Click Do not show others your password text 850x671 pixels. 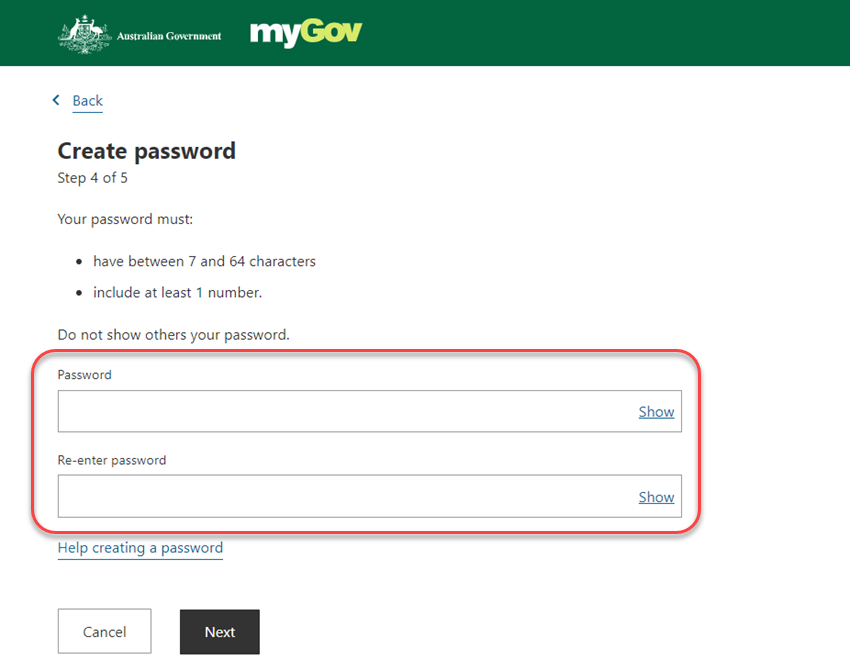coord(173,335)
